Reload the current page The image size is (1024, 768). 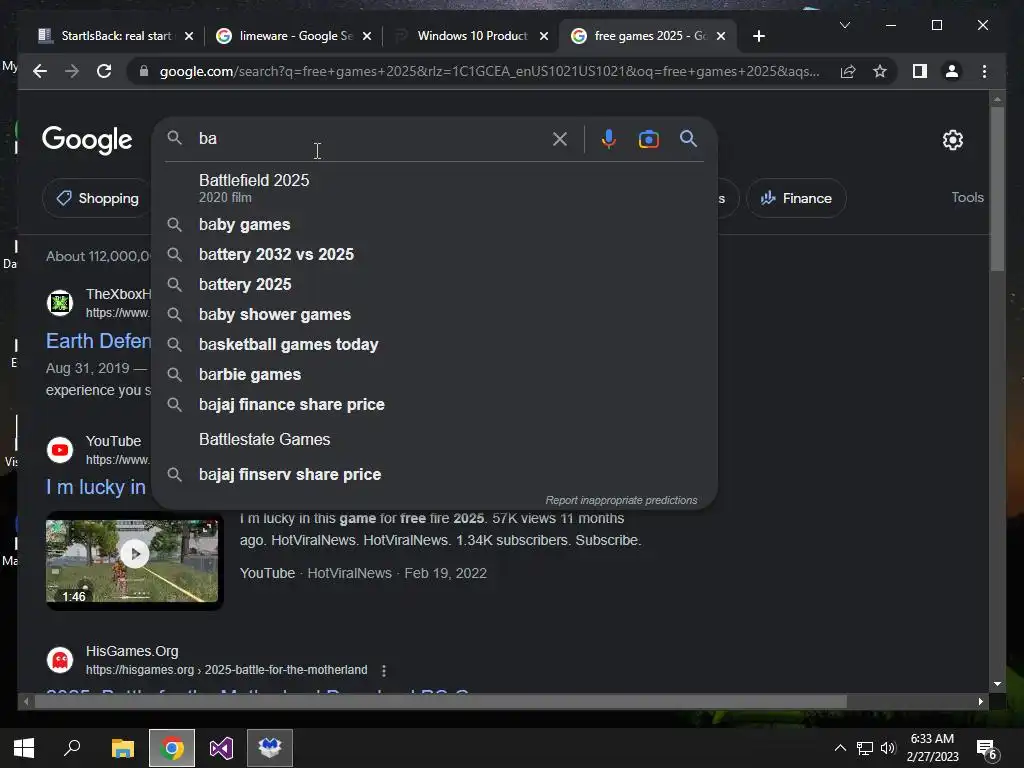coord(104,71)
